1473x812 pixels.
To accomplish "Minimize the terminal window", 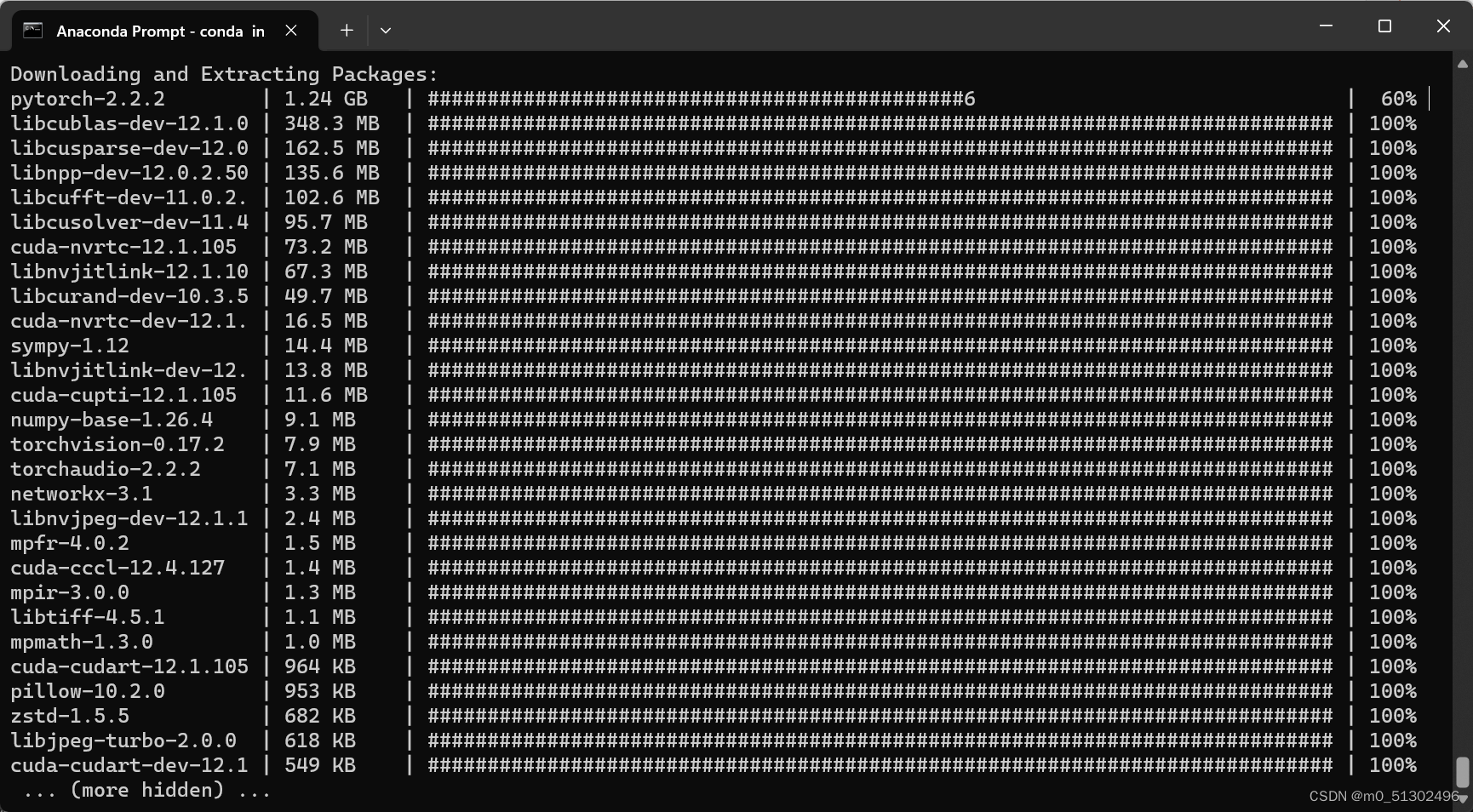I will coord(1326,26).
